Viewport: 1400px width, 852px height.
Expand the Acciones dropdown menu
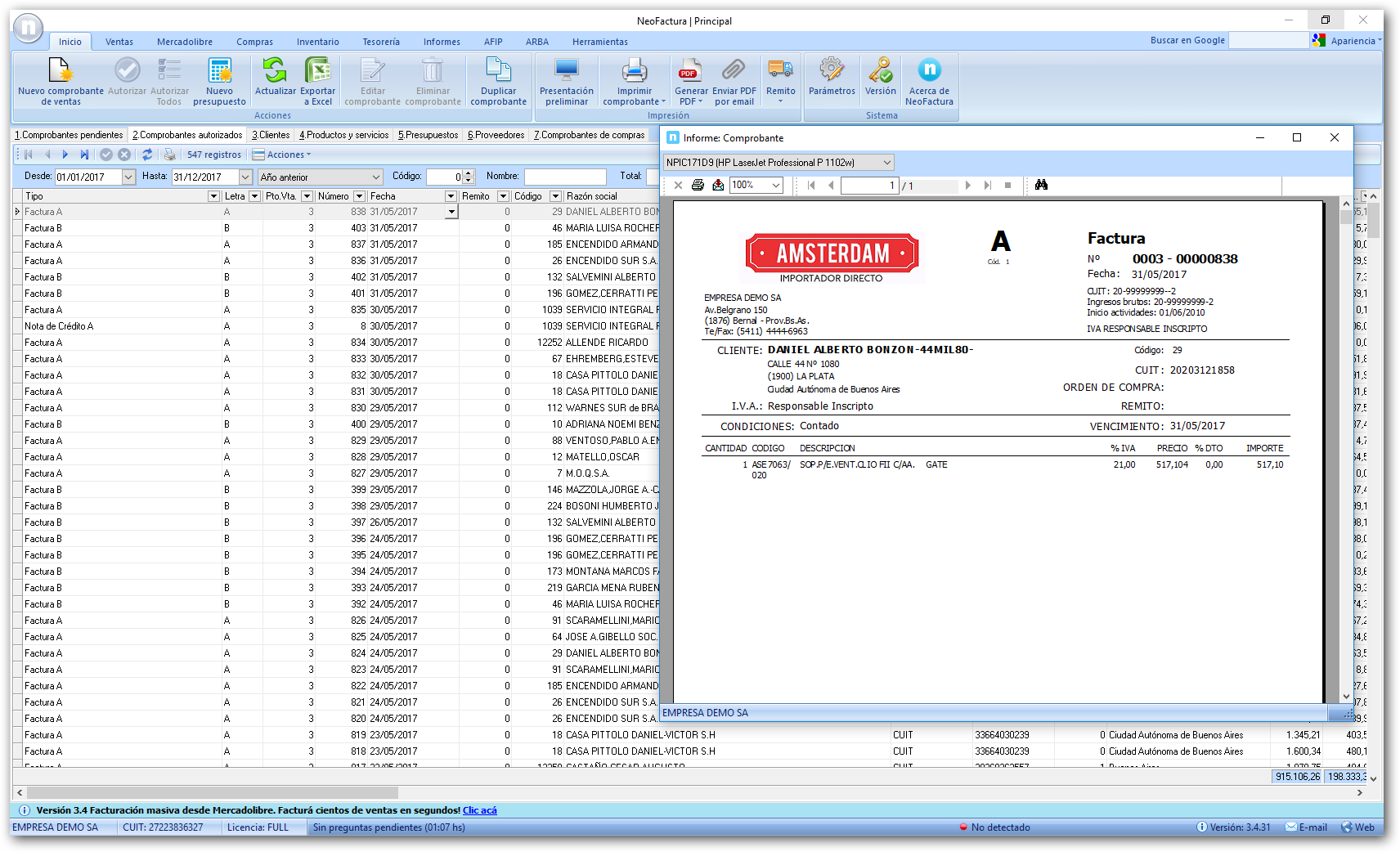[x=282, y=155]
